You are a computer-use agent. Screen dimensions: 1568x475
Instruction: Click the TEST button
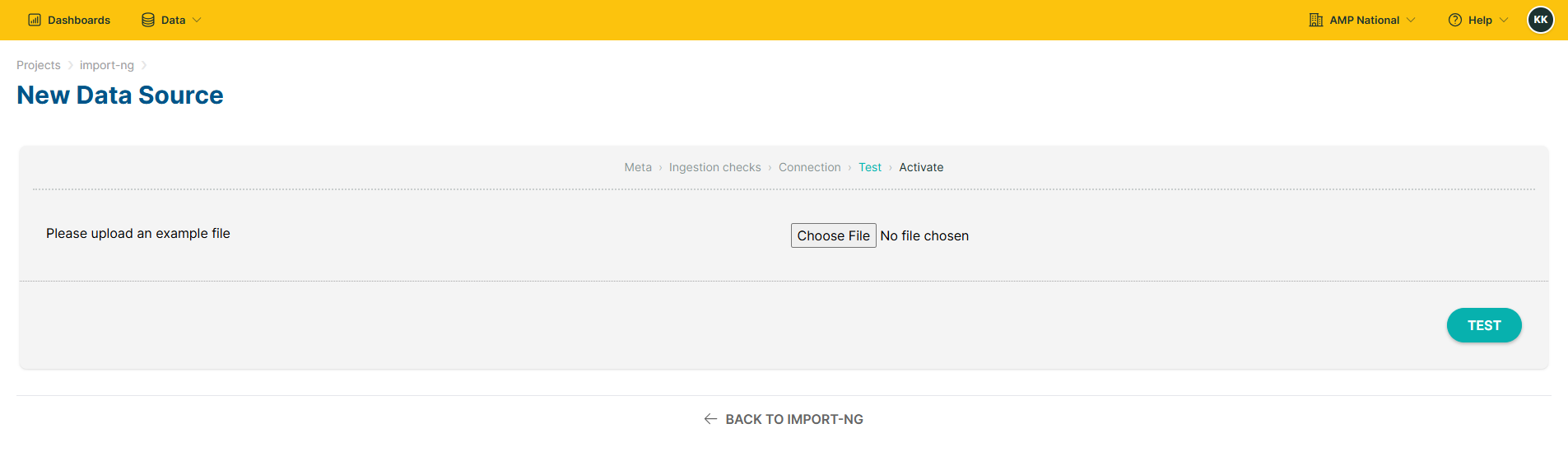click(1484, 325)
